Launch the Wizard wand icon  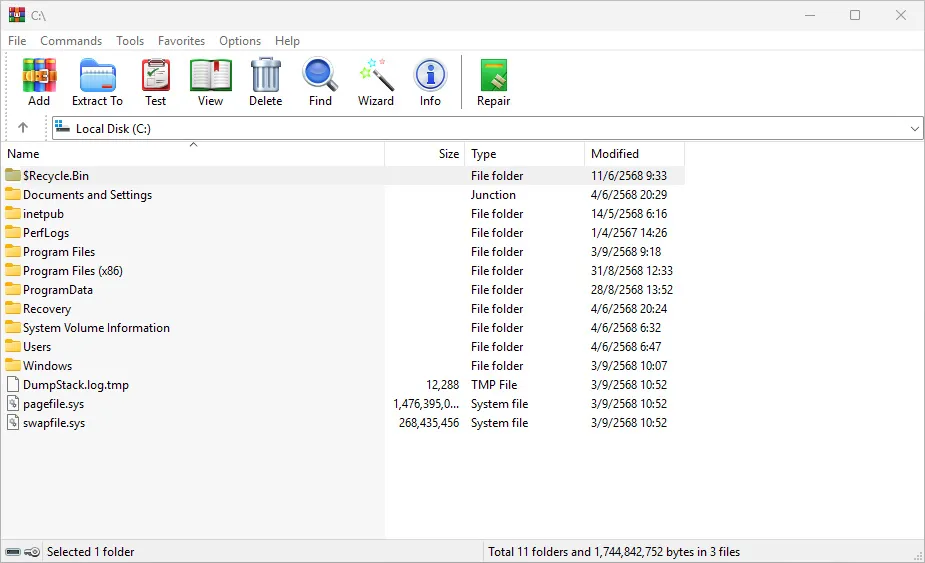coord(376,75)
